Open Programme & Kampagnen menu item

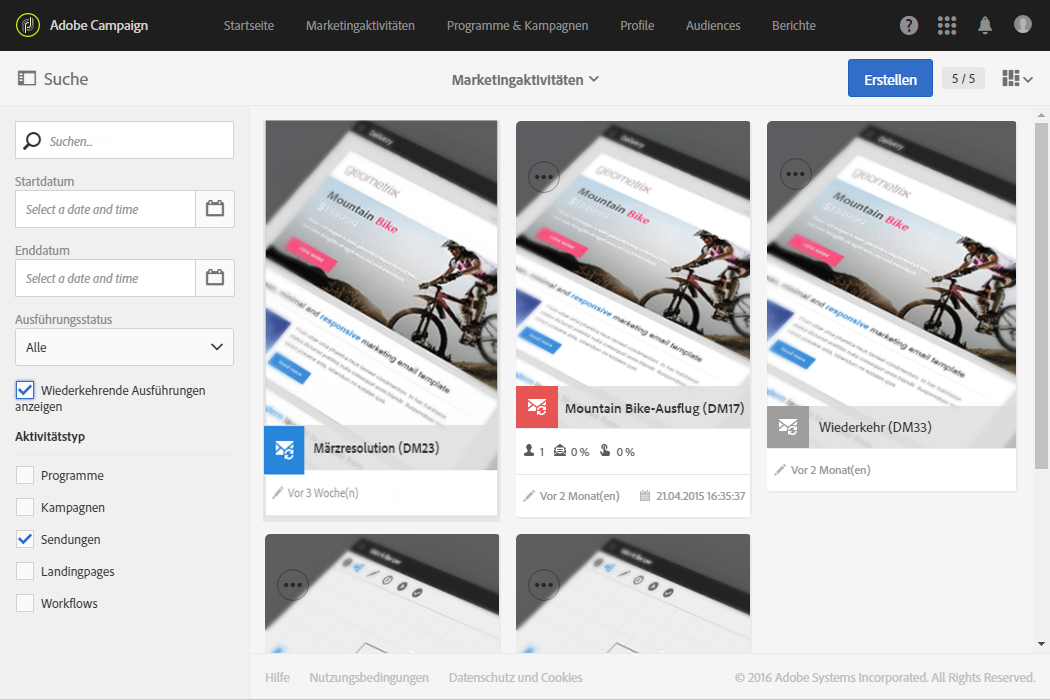pyautogui.click(x=518, y=25)
